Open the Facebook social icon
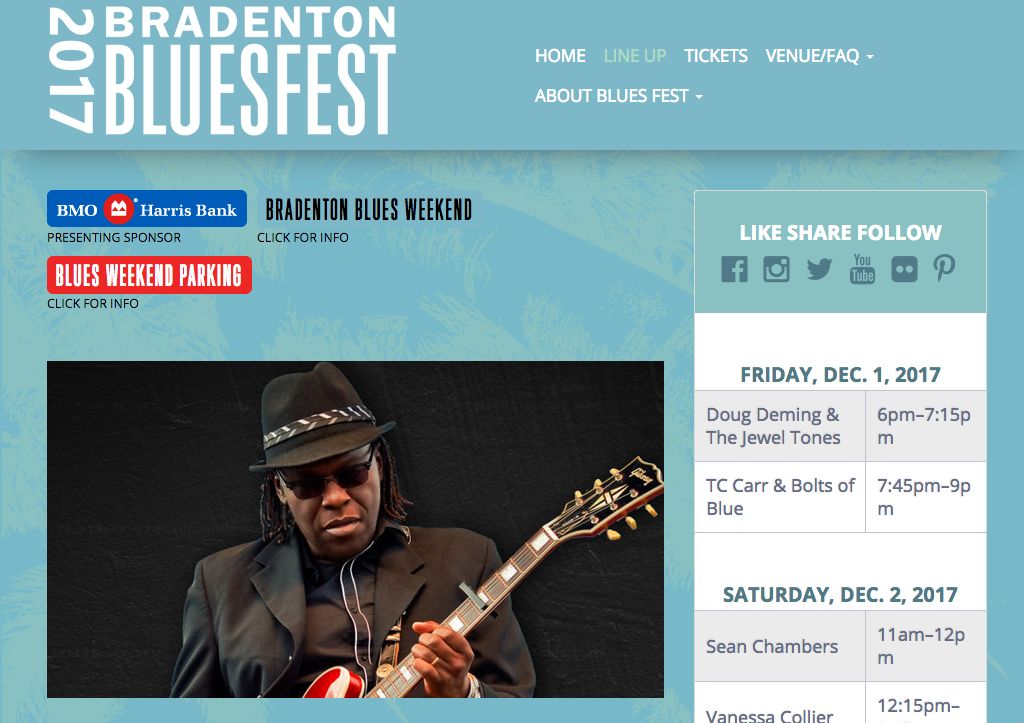This screenshot has width=1024, height=723. click(734, 269)
